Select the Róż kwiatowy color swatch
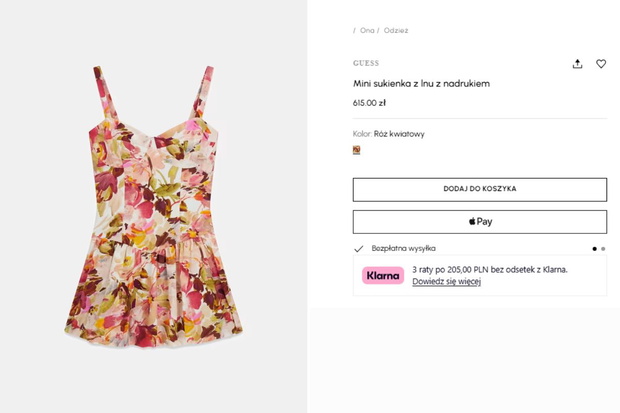This screenshot has width=620, height=413. click(356, 150)
